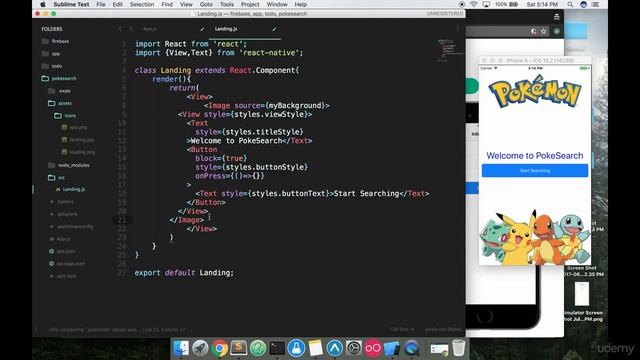
Task: Open Finder from the dock
Action: point(181,348)
